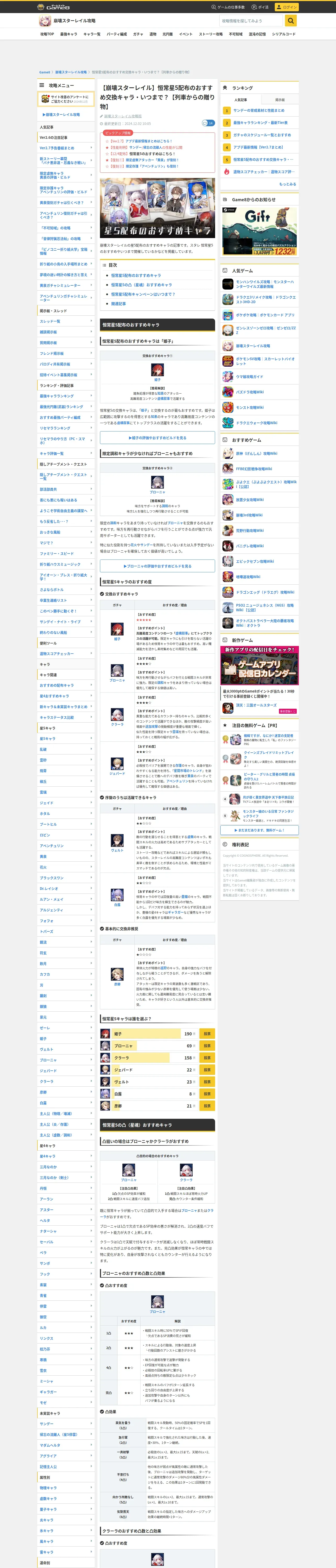Click もっとみる link in ranking panel
This screenshot has height=1568, width=336.
288,184
